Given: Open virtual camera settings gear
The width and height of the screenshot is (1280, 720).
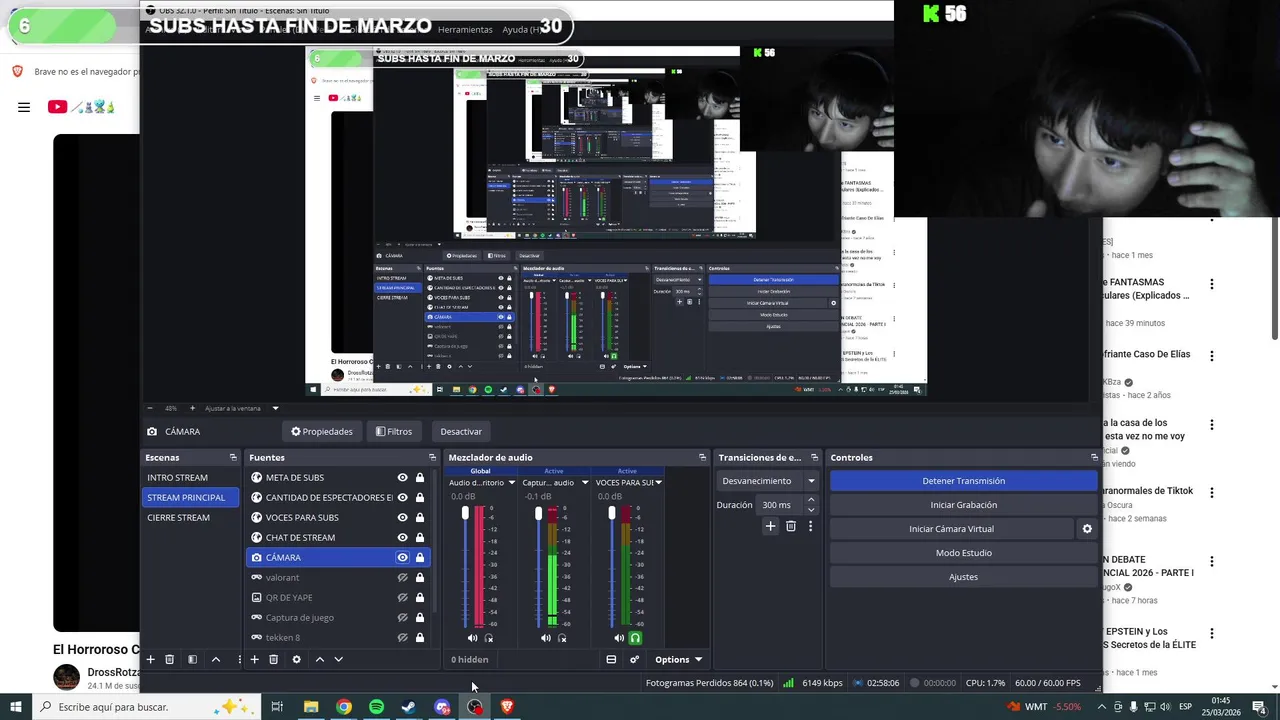Looking at the screenshot, I should point(1087,529).
